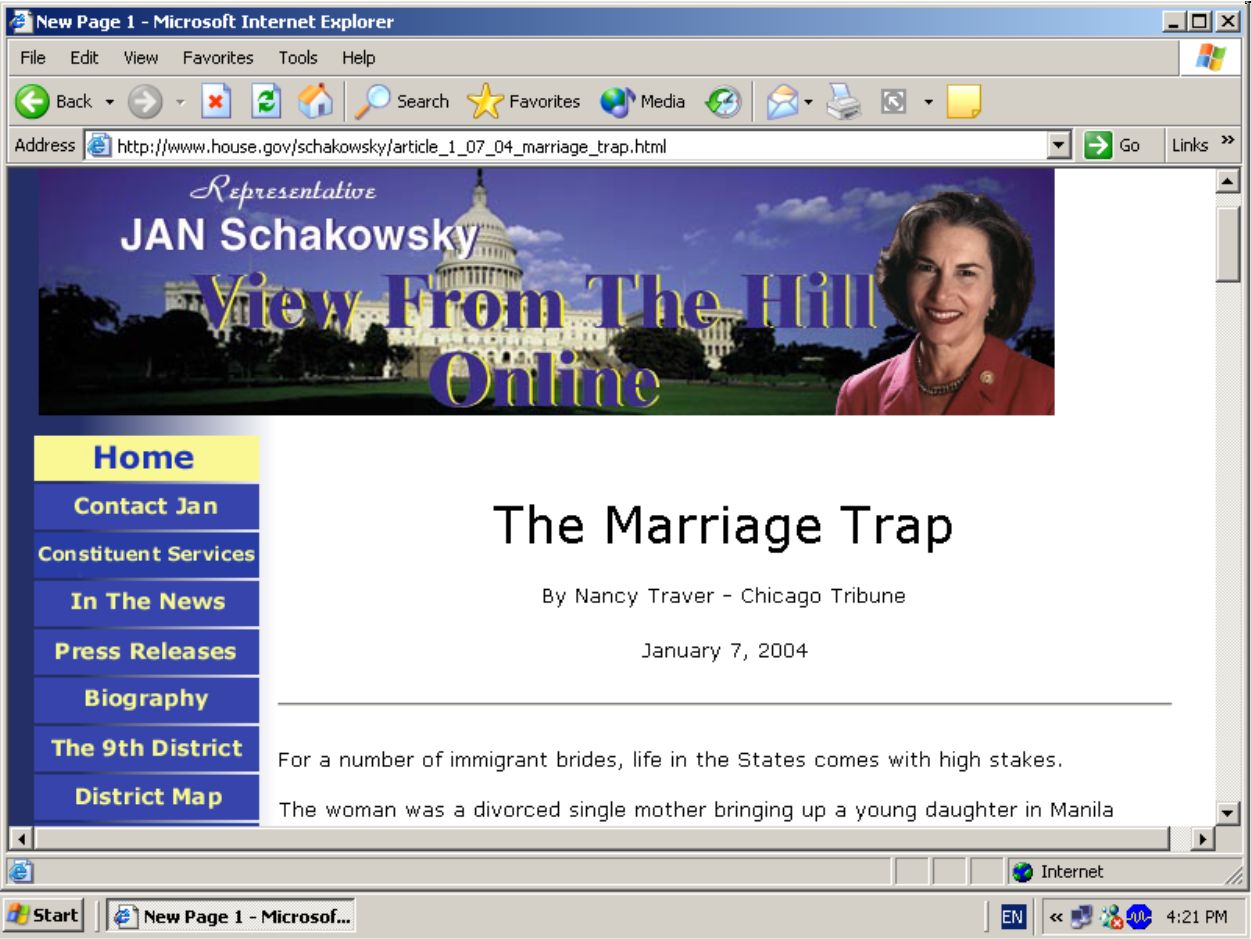Viewport: 1251px width, 939px height.
Task: Open the In The News link
Action: click(x=146, y=602)
